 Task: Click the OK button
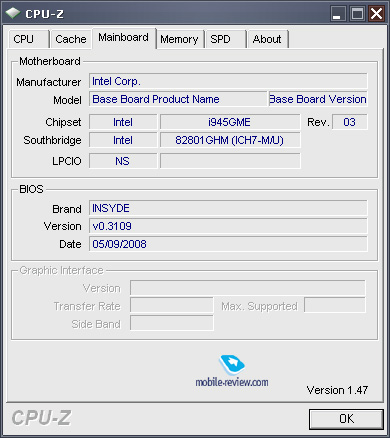coord(346,419)
